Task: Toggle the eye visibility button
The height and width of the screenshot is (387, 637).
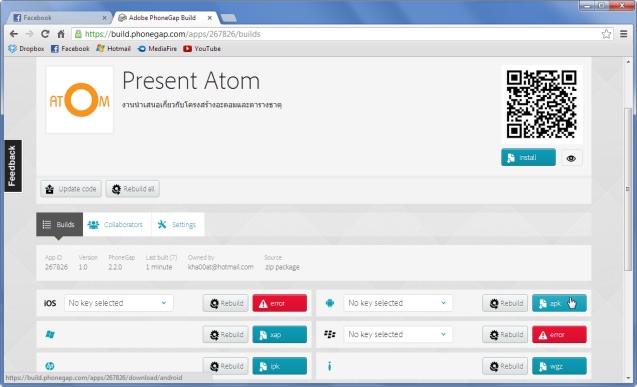Action: point(572,158)
